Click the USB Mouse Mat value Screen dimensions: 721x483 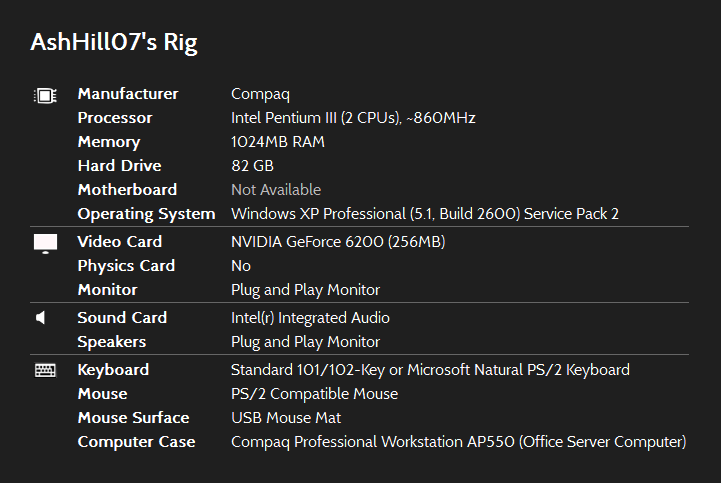click(x=286, y=418)
